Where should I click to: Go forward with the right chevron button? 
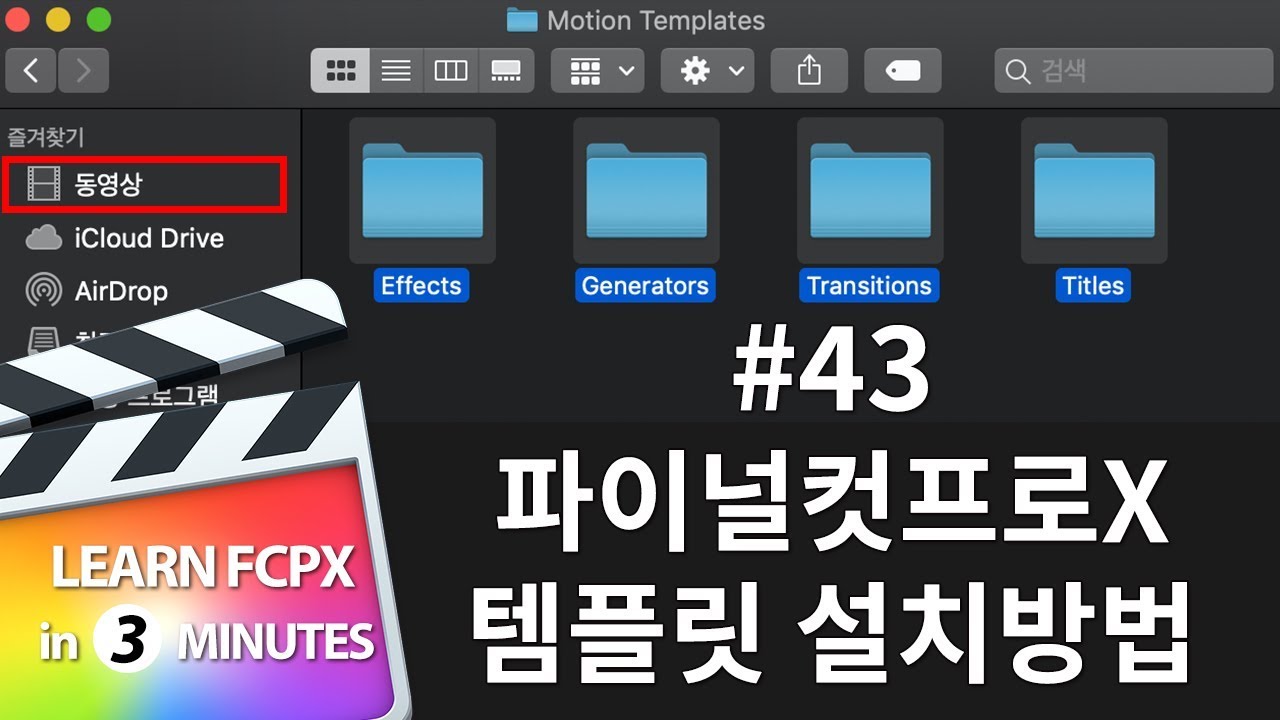click(83, 71)
